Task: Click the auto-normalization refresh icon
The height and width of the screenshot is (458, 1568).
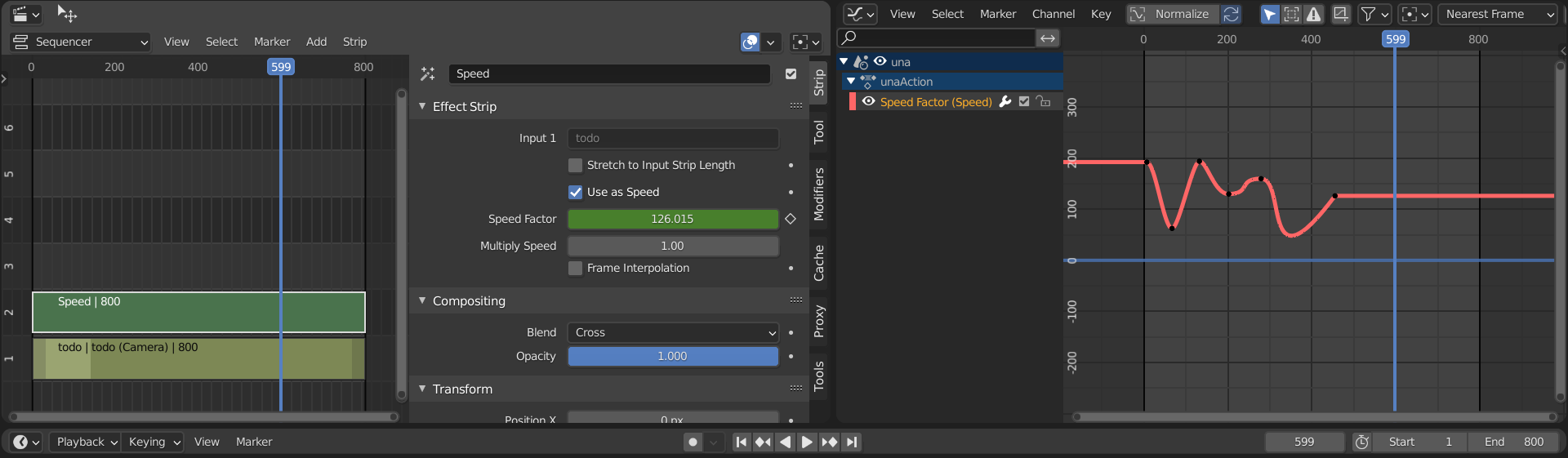Action: click(1231, 14)
